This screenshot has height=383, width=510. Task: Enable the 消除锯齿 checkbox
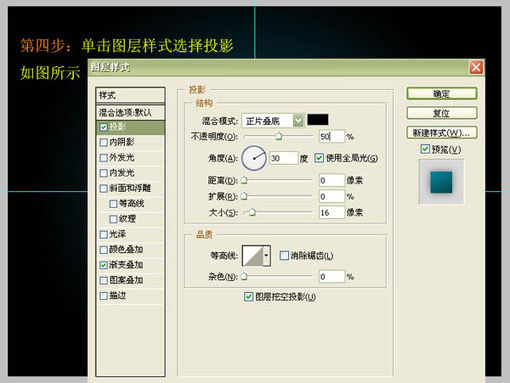[x=284, y=256]
